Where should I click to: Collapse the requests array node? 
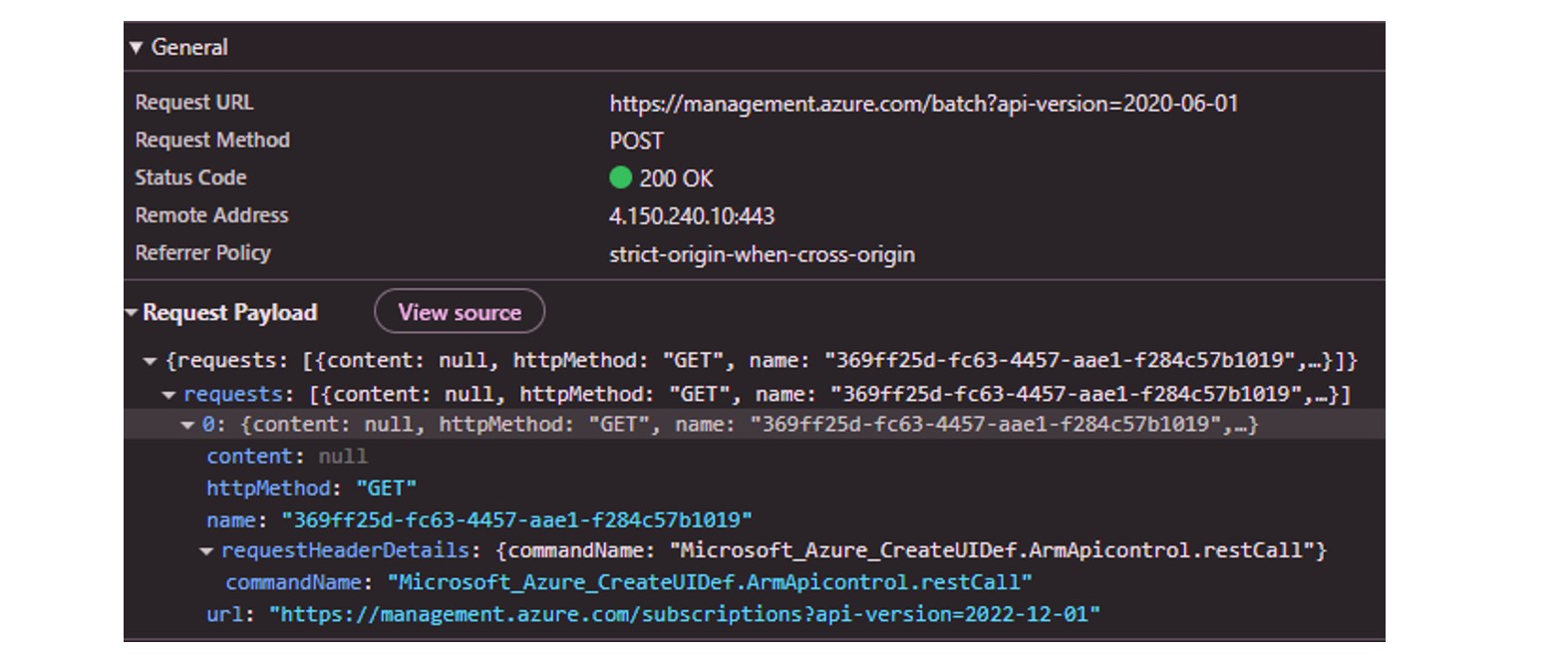click(x=168, y=395)
